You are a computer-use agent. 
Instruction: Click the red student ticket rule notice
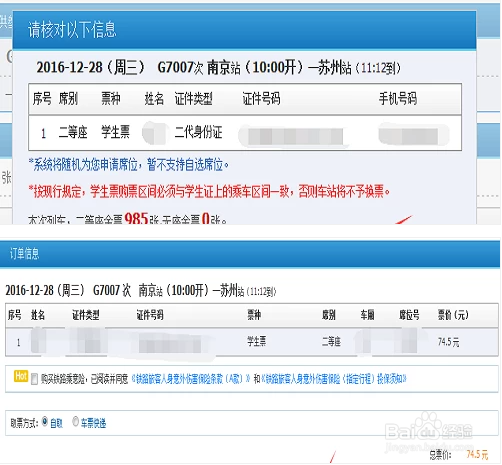[x=209, y=191]
